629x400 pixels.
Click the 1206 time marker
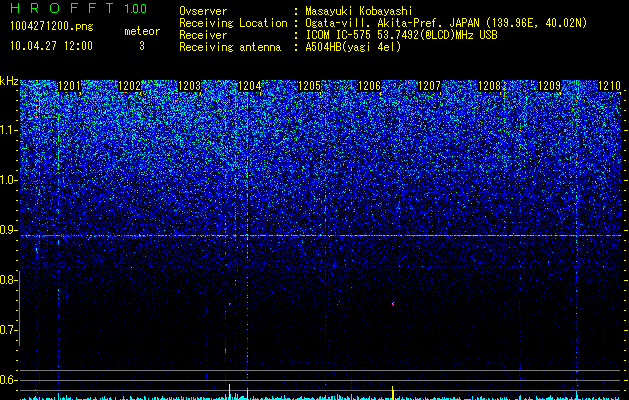click(369, 86)
